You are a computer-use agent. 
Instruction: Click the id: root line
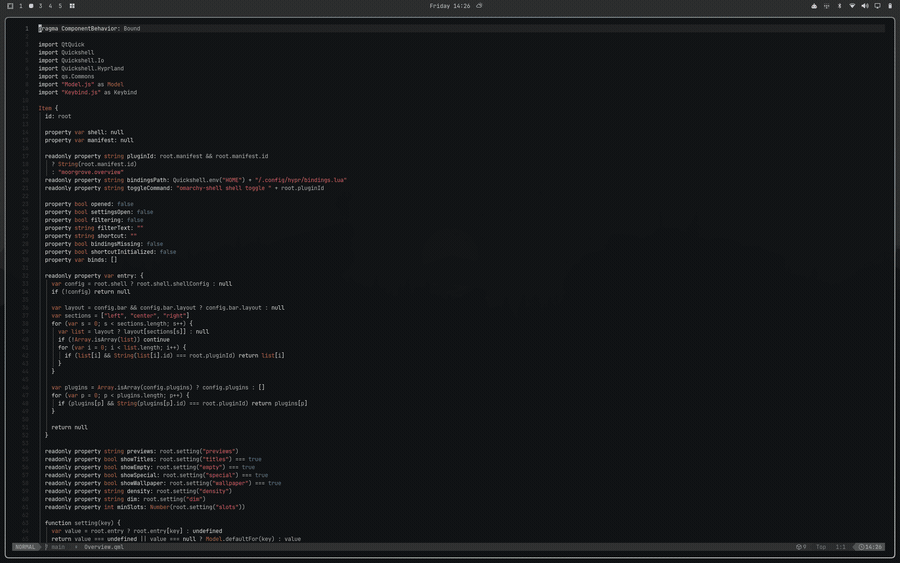pos(58,116)
